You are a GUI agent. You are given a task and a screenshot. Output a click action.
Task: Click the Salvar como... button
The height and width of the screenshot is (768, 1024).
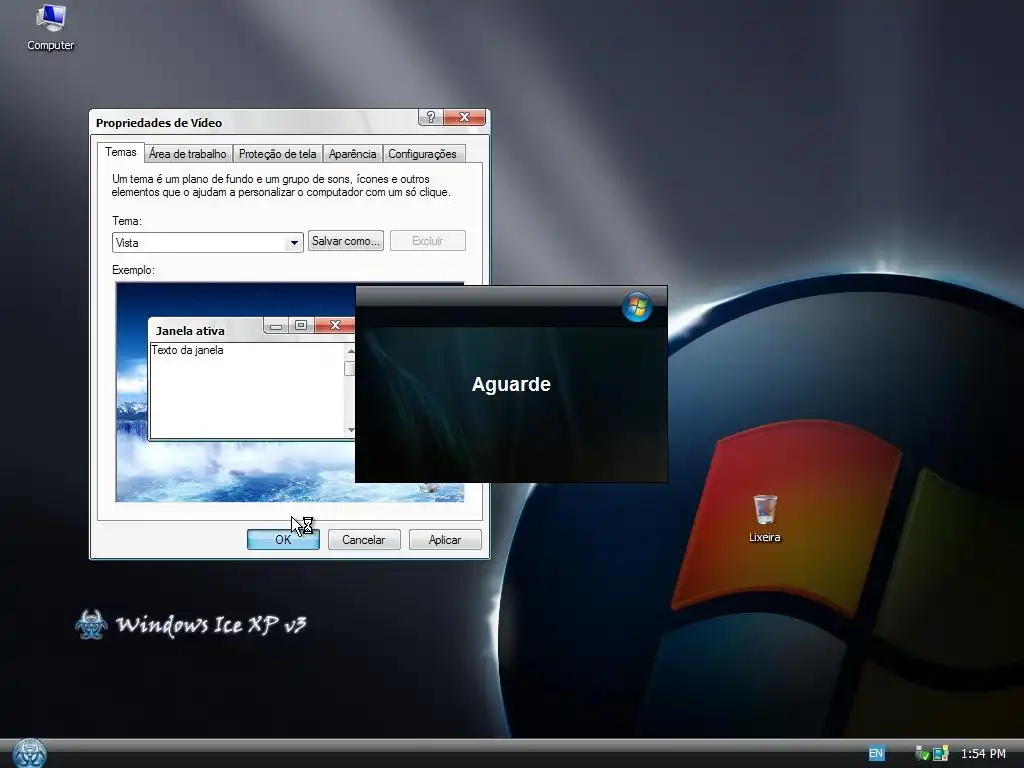click(345, 241)
